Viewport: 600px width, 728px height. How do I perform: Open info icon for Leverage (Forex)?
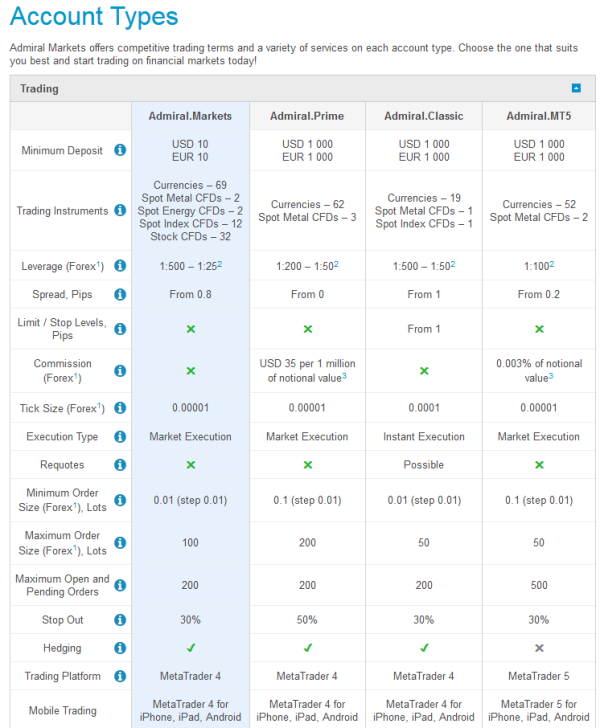pos(120,266)
